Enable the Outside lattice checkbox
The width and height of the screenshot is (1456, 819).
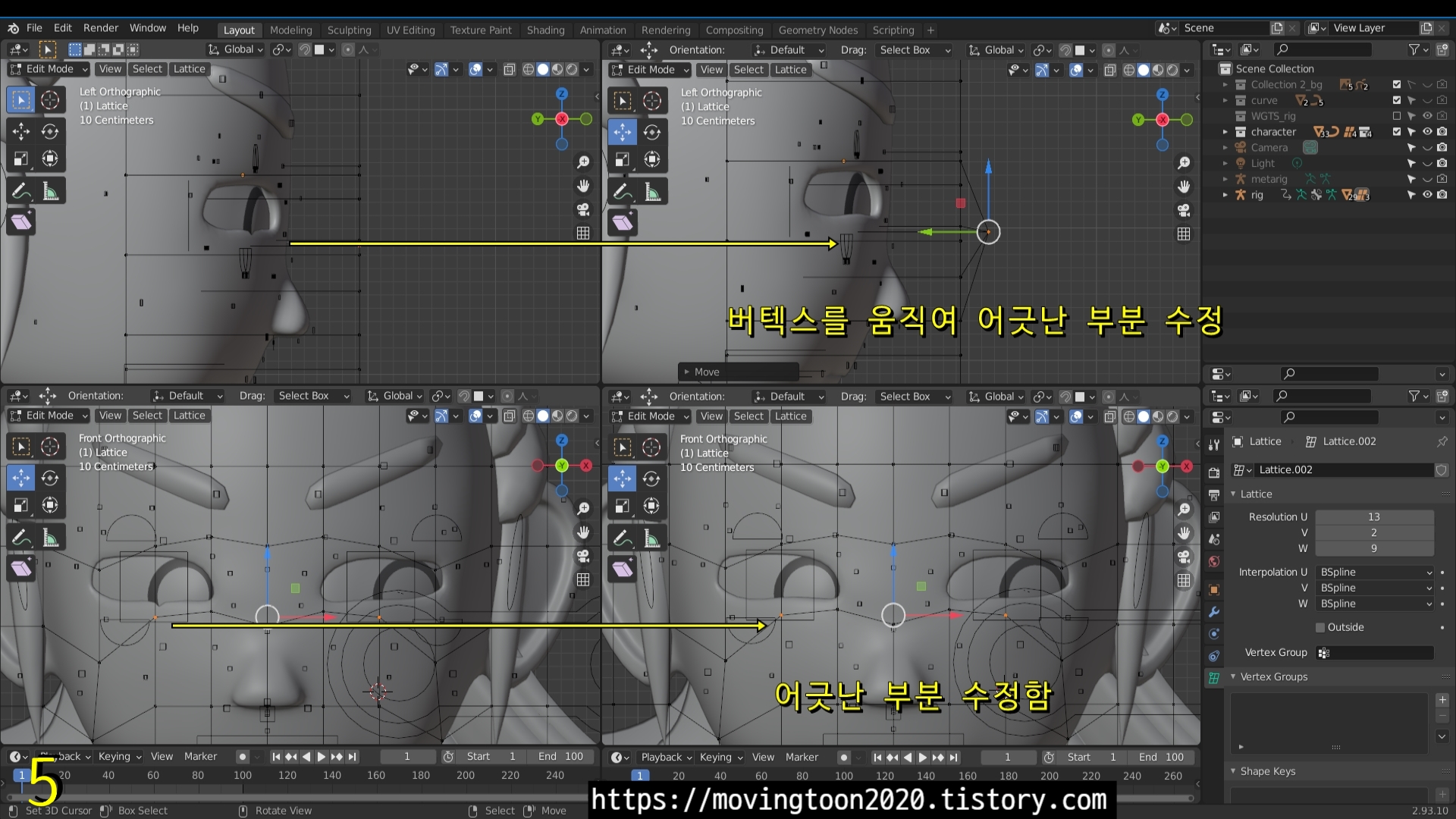coord(1320,627)
